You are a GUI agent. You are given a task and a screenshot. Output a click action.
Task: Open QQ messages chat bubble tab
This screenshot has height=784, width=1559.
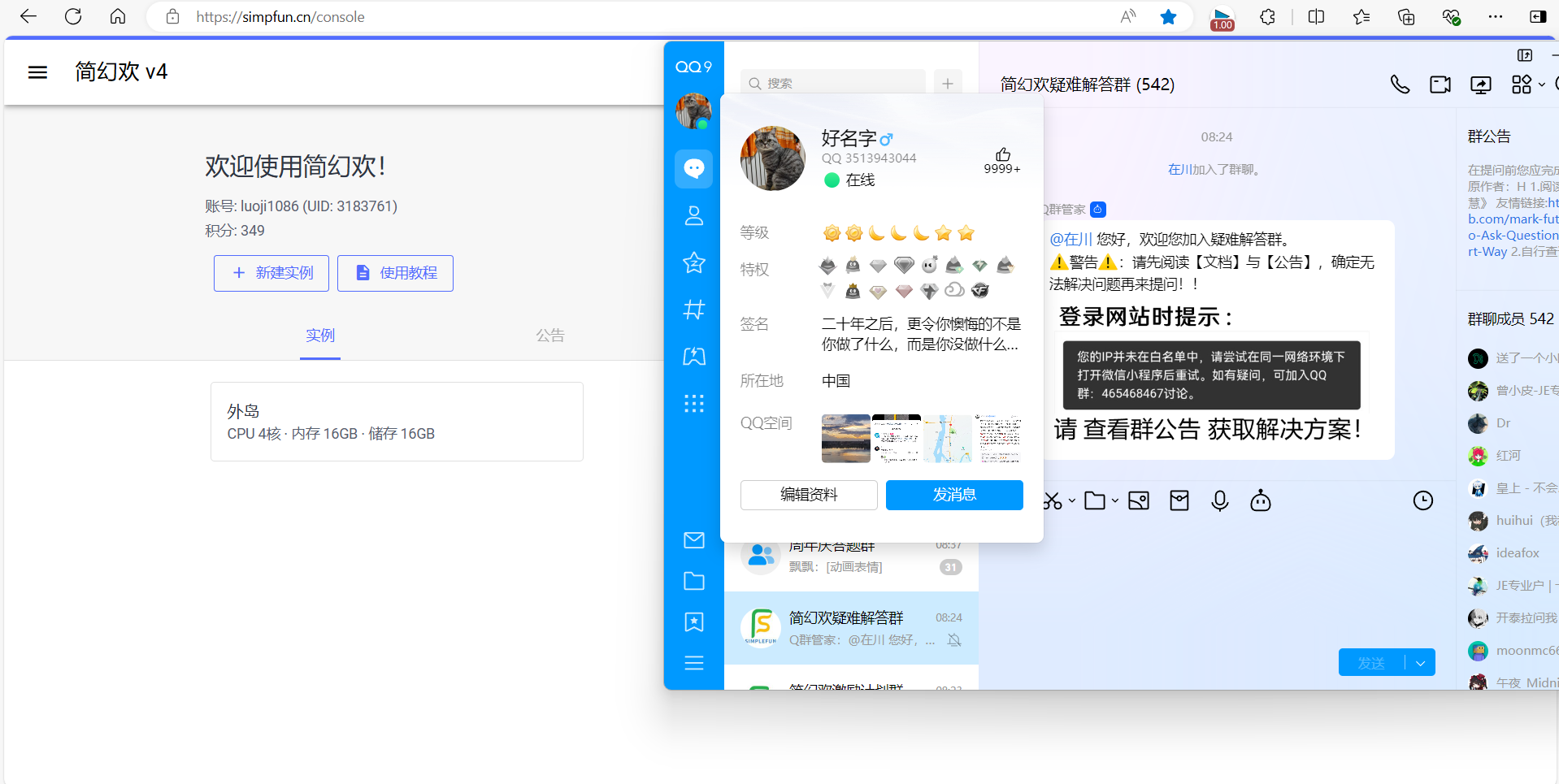693,169
